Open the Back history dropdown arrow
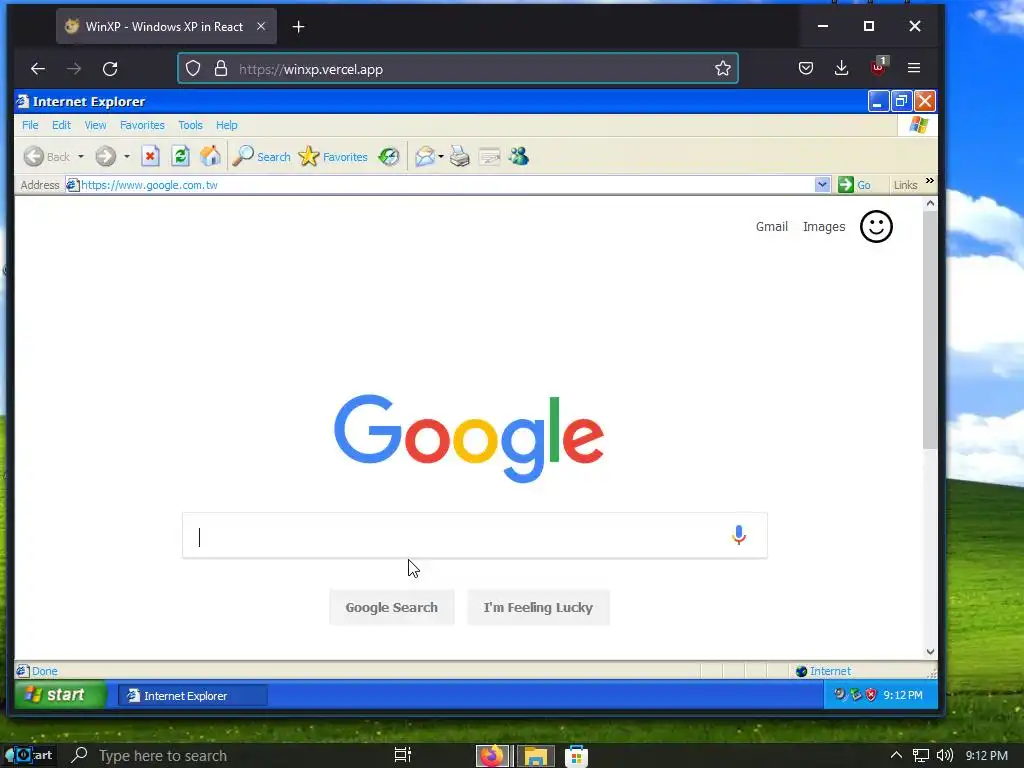 point(81,157)
